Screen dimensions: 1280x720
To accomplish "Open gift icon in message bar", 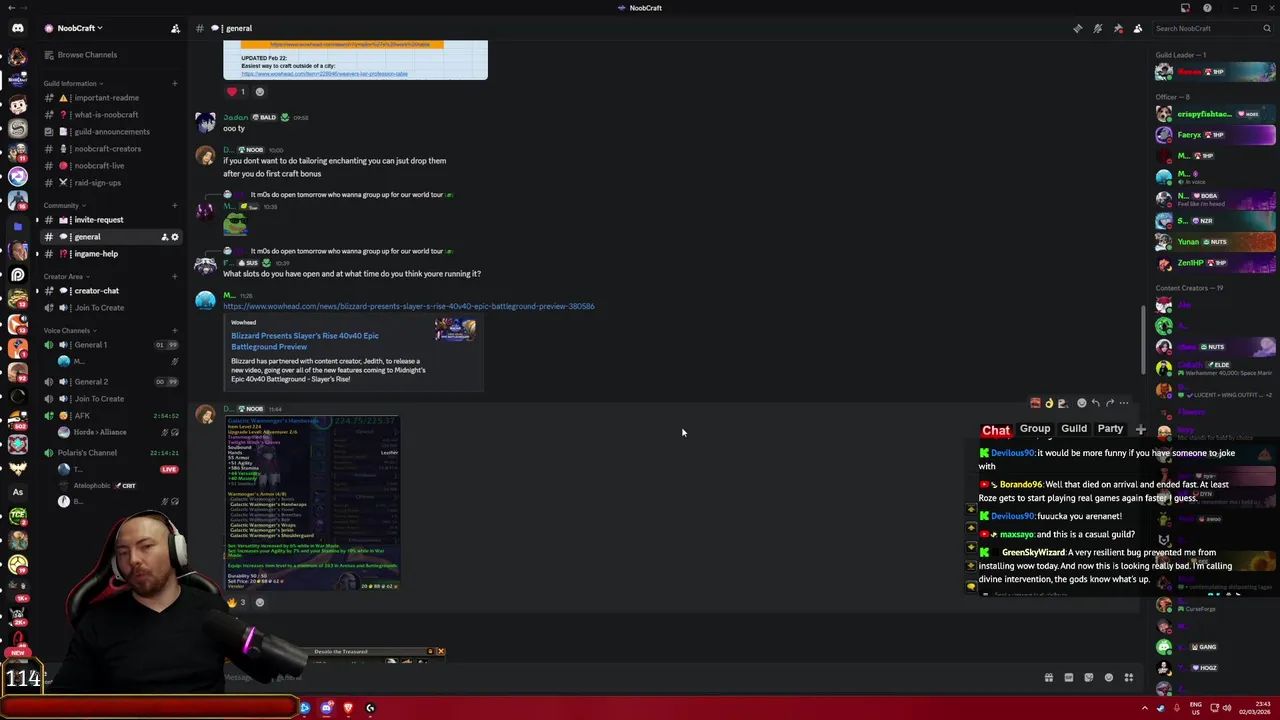I will [x=1048, y=678].
